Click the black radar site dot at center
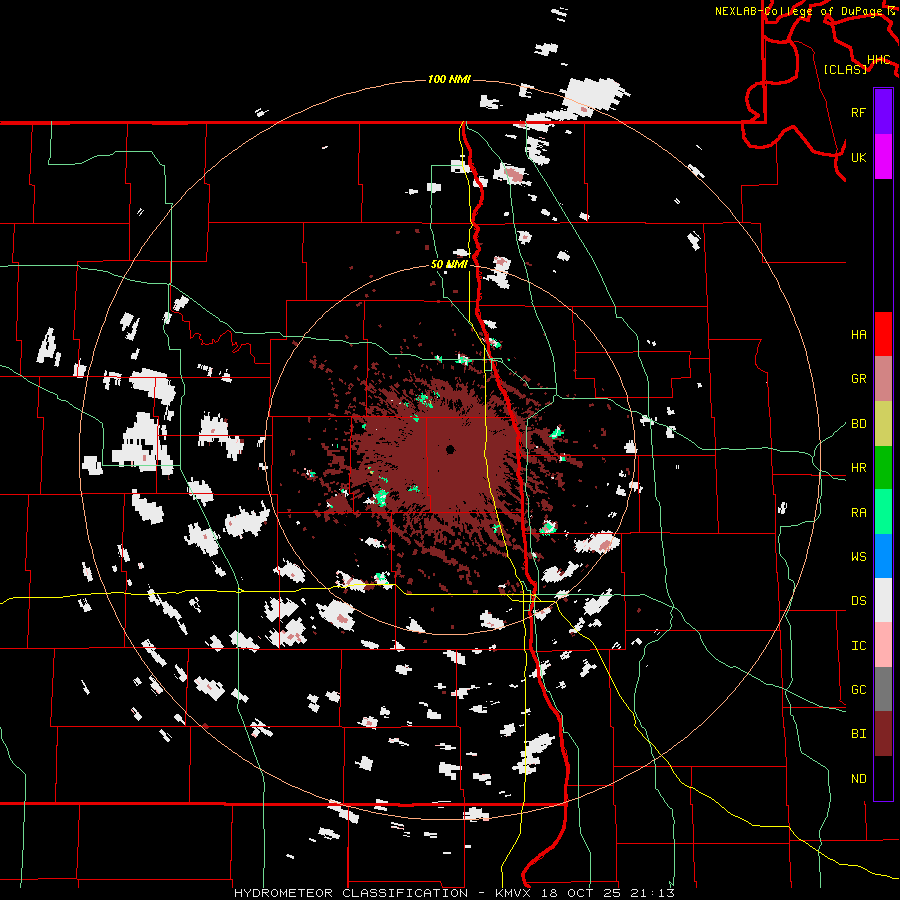This screenshot has height=900, width=900. click(x=450, y=449)
